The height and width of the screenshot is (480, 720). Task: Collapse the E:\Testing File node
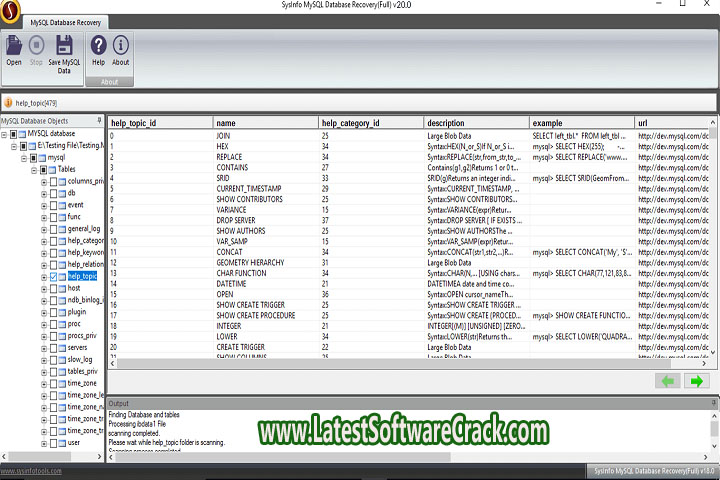(14, 147)
